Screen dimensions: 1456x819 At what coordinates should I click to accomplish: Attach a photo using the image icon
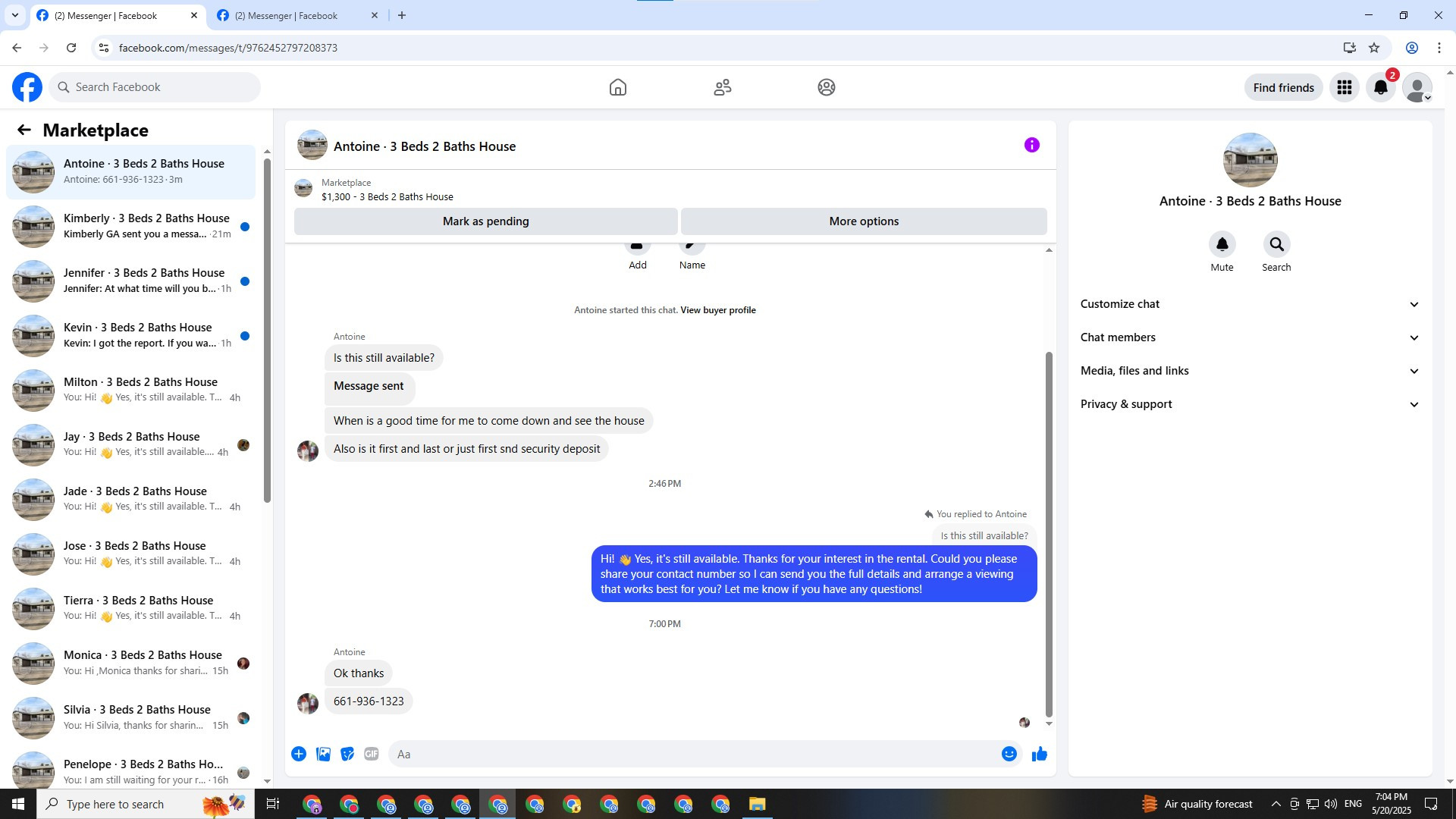click(323, 754)
